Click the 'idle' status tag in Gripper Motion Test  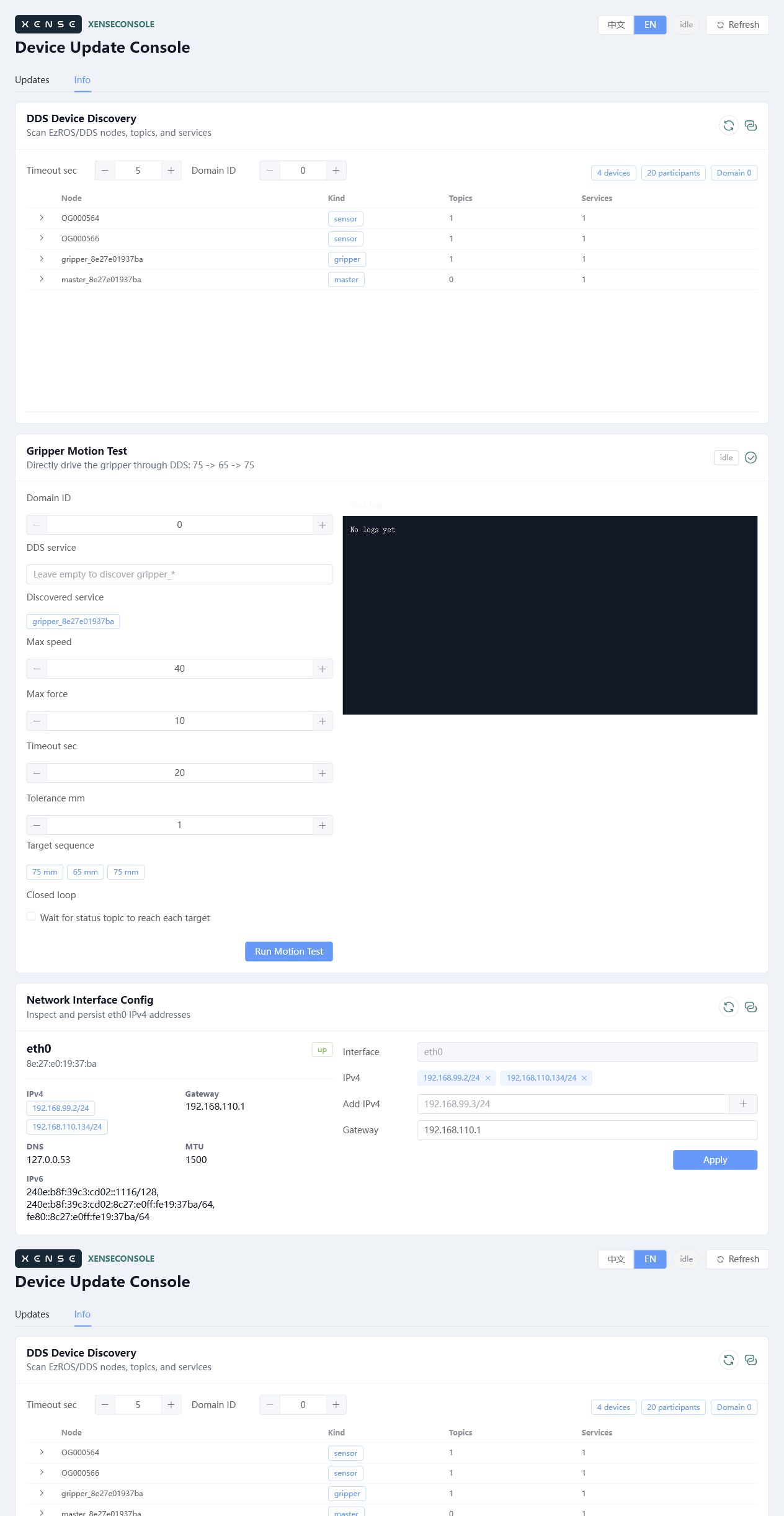pos(726,458)
